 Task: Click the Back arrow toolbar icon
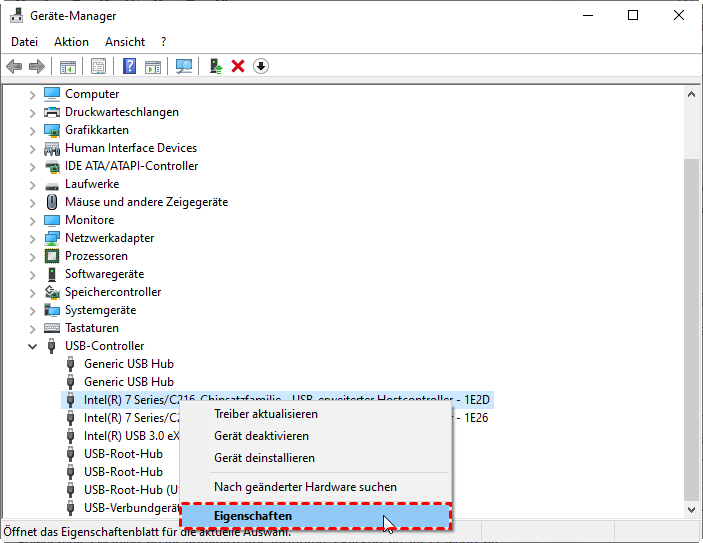pos(14,67)
